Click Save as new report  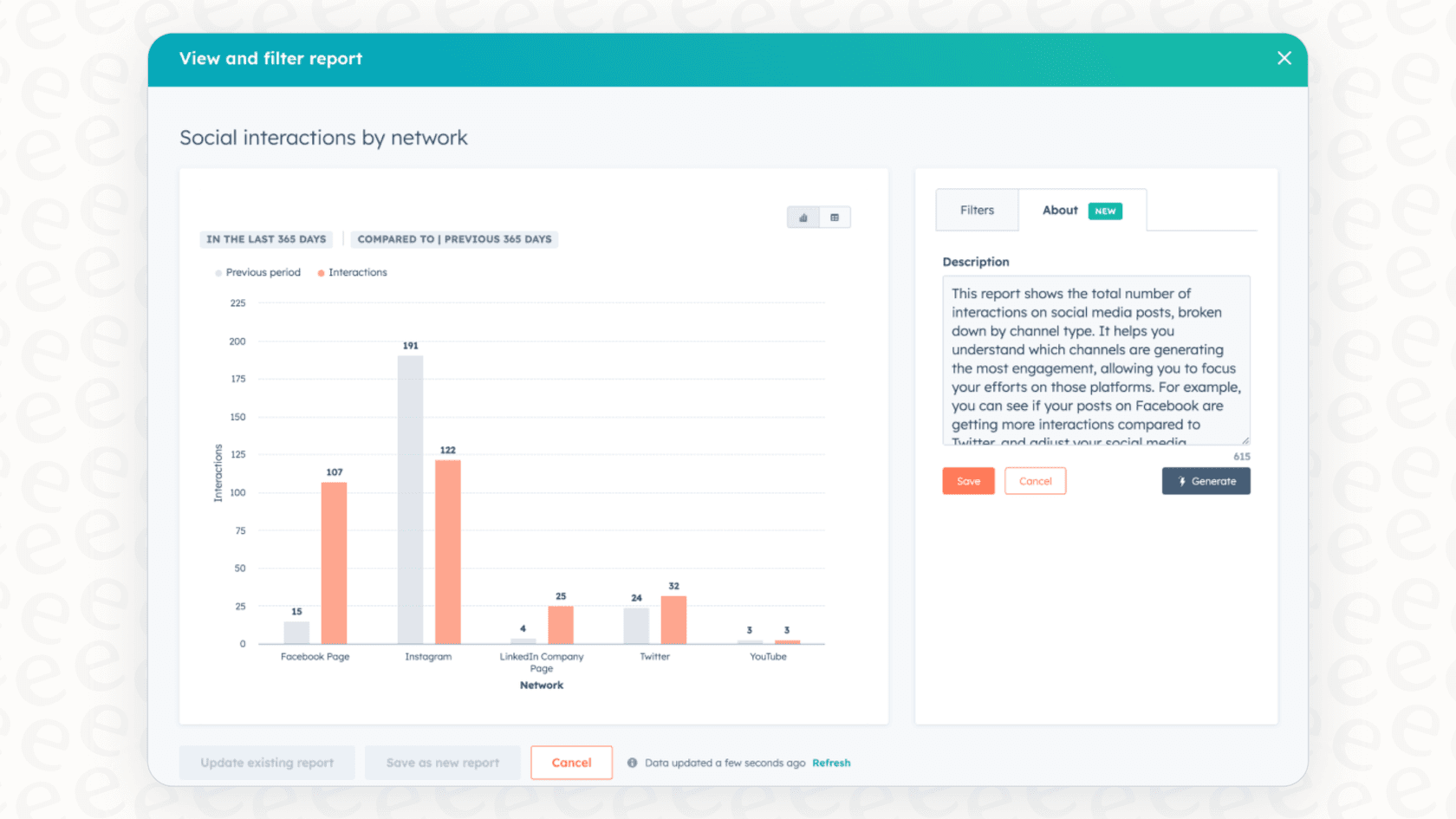tap(442, 763)
